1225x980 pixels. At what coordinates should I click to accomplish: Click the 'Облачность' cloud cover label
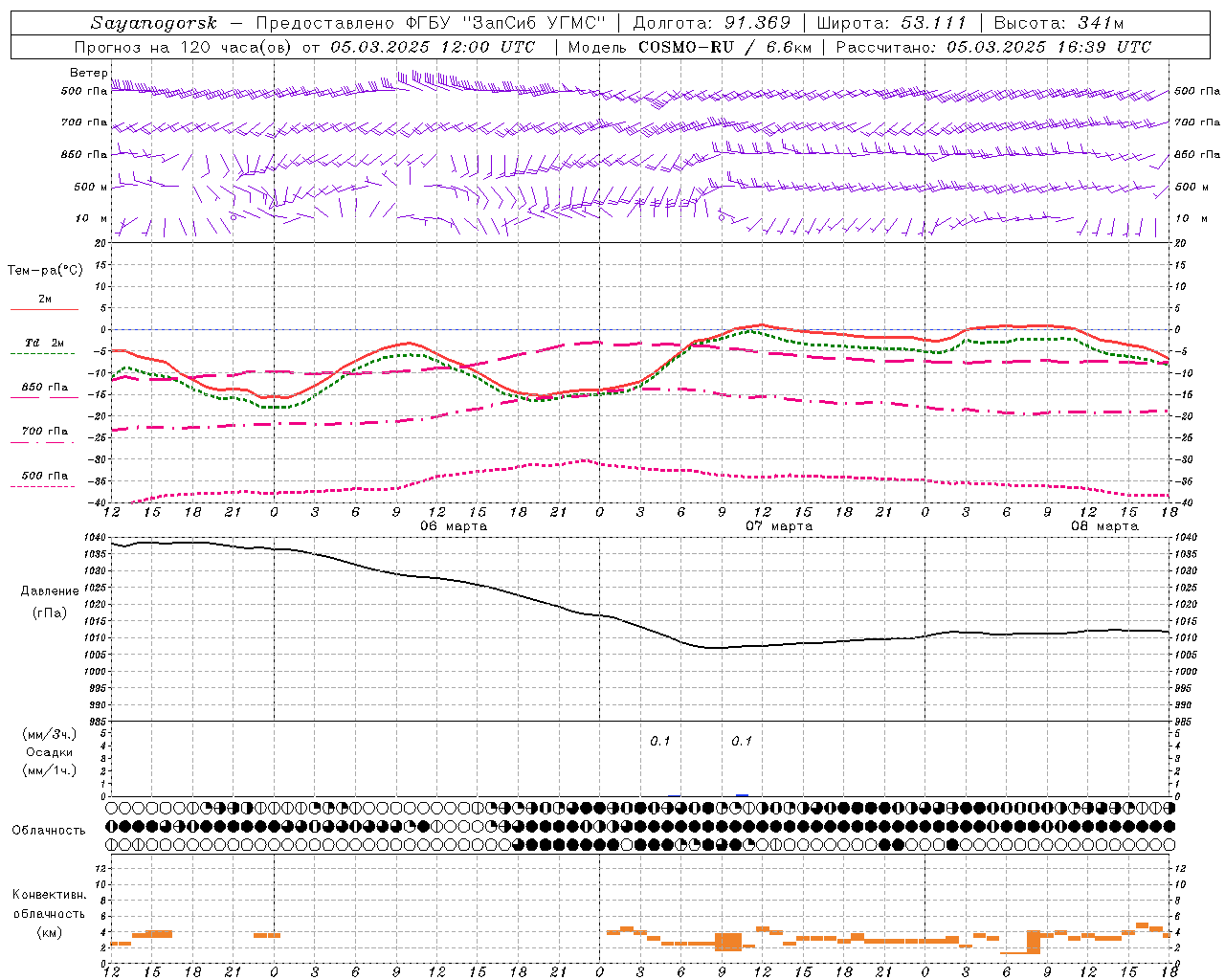49,830
